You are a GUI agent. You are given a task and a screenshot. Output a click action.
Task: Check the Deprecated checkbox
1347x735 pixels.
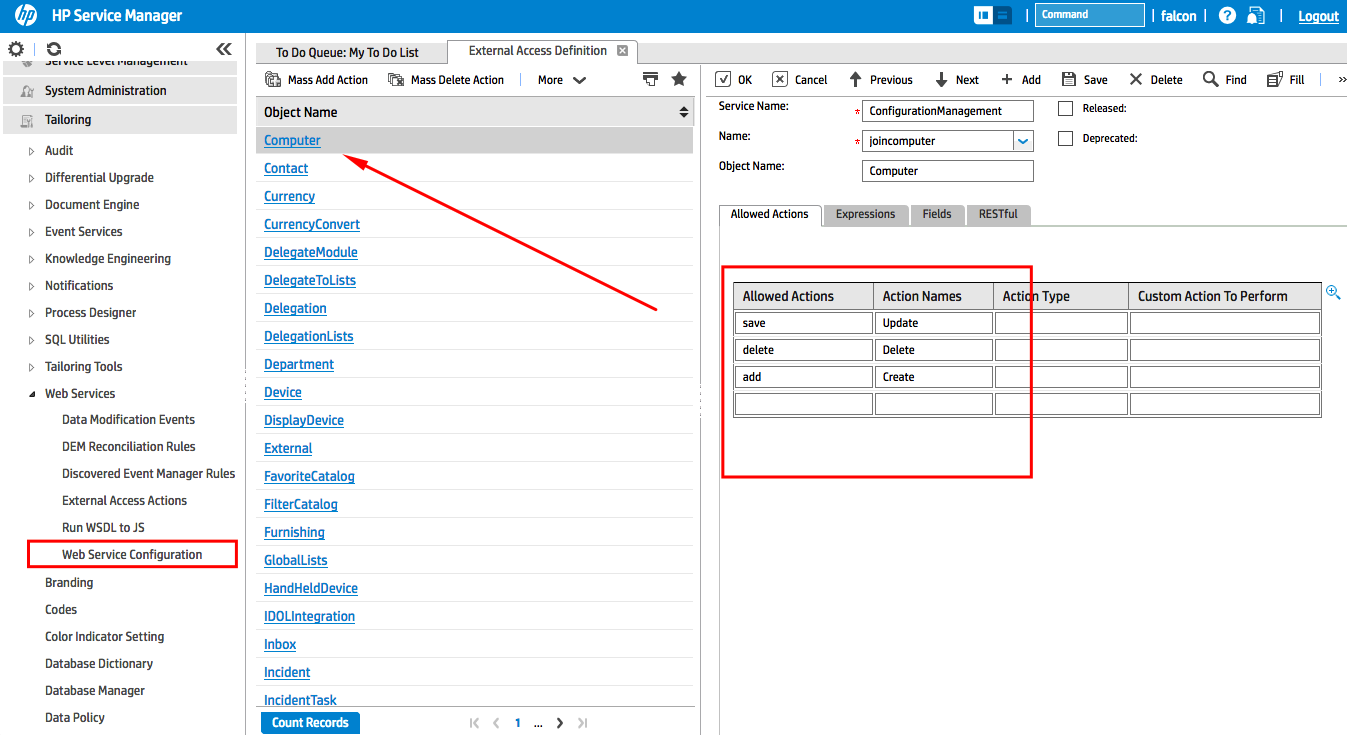[1064, 138]
